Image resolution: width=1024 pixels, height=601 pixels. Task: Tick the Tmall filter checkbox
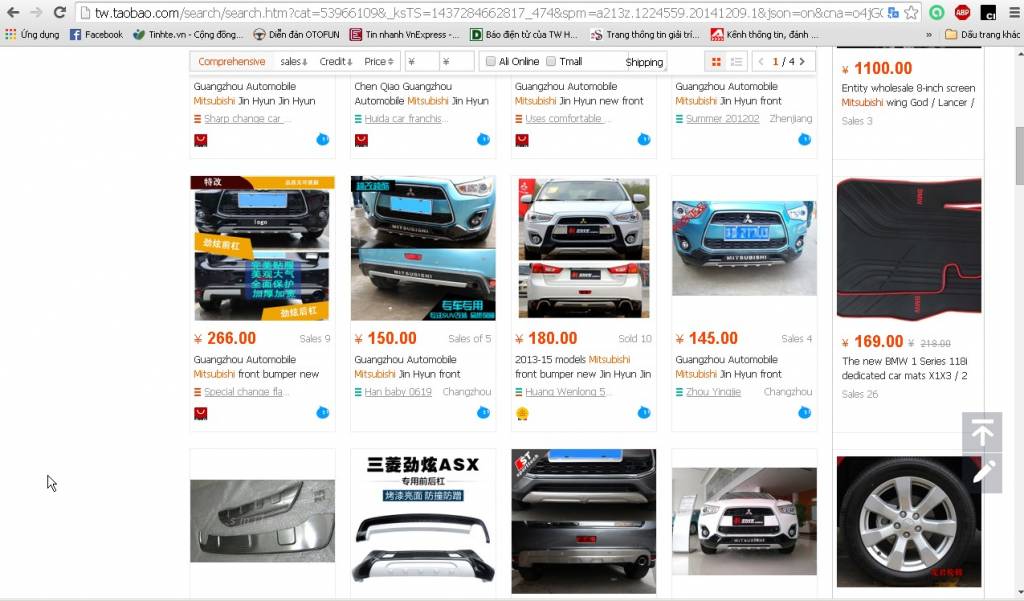pyautogui.click(x=551, y=61)
